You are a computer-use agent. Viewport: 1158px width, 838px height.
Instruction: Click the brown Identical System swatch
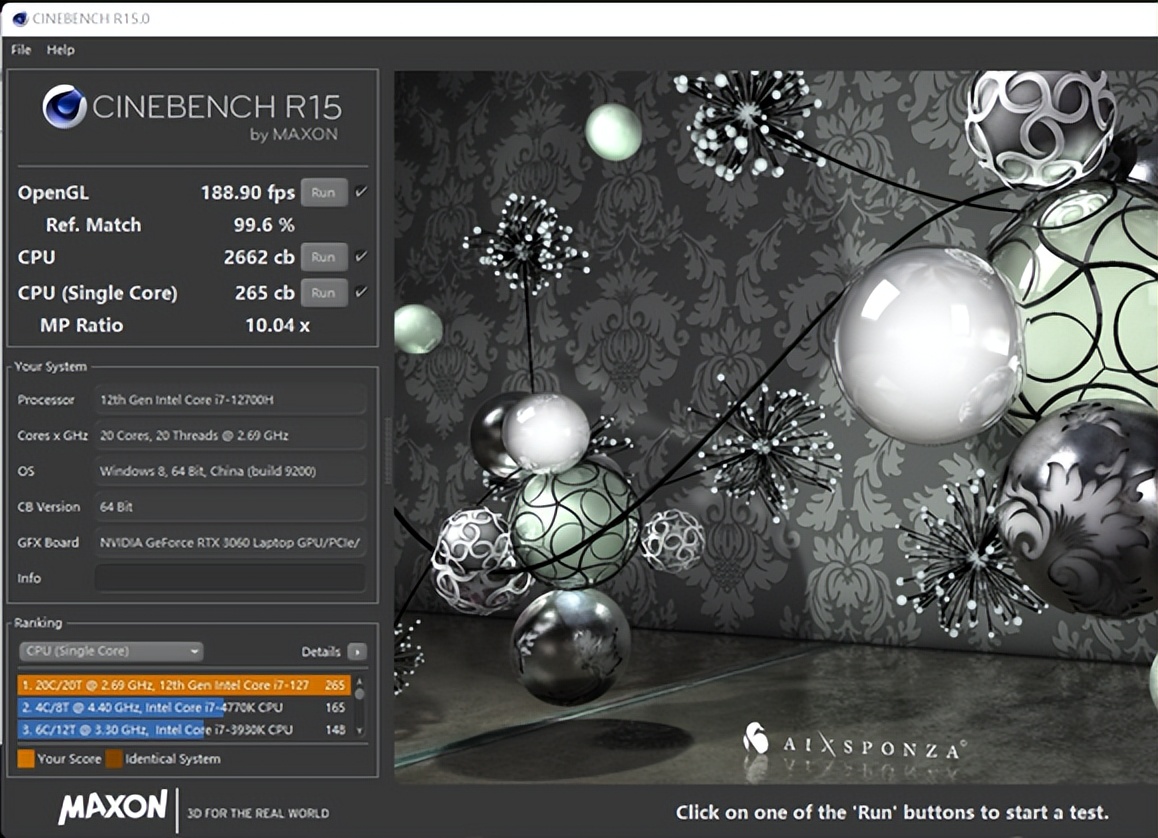pos(114,759)
